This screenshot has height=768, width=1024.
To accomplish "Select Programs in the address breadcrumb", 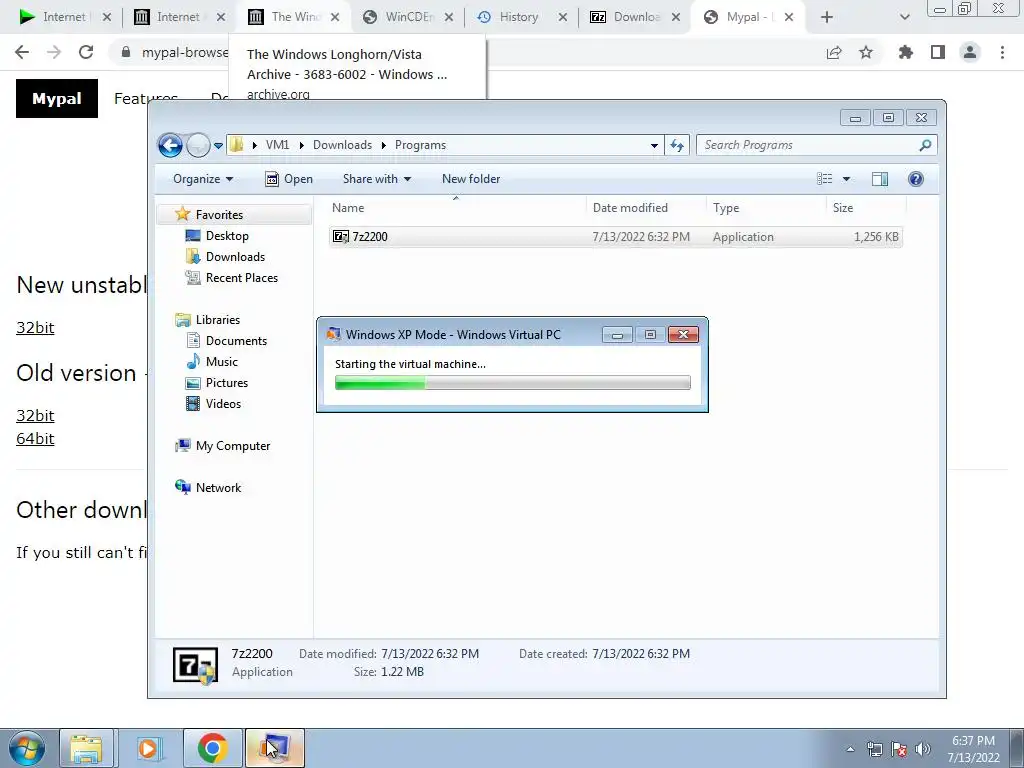I will tap(421, 145).
